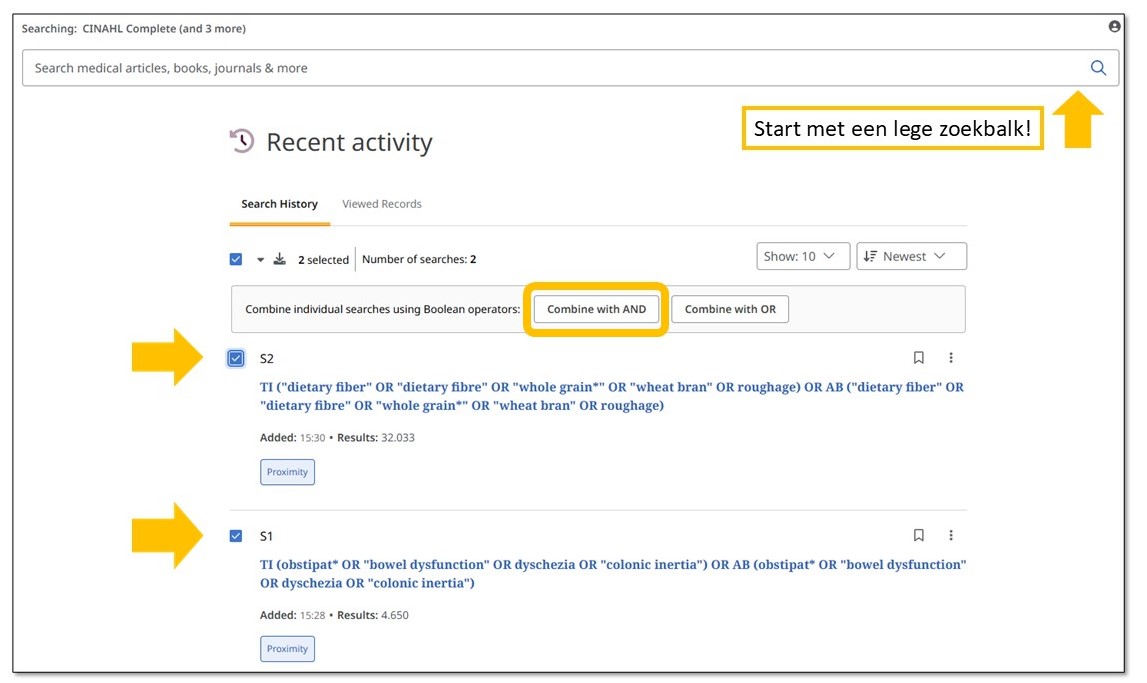Open the user account profile icon

tap(1115, 27)
